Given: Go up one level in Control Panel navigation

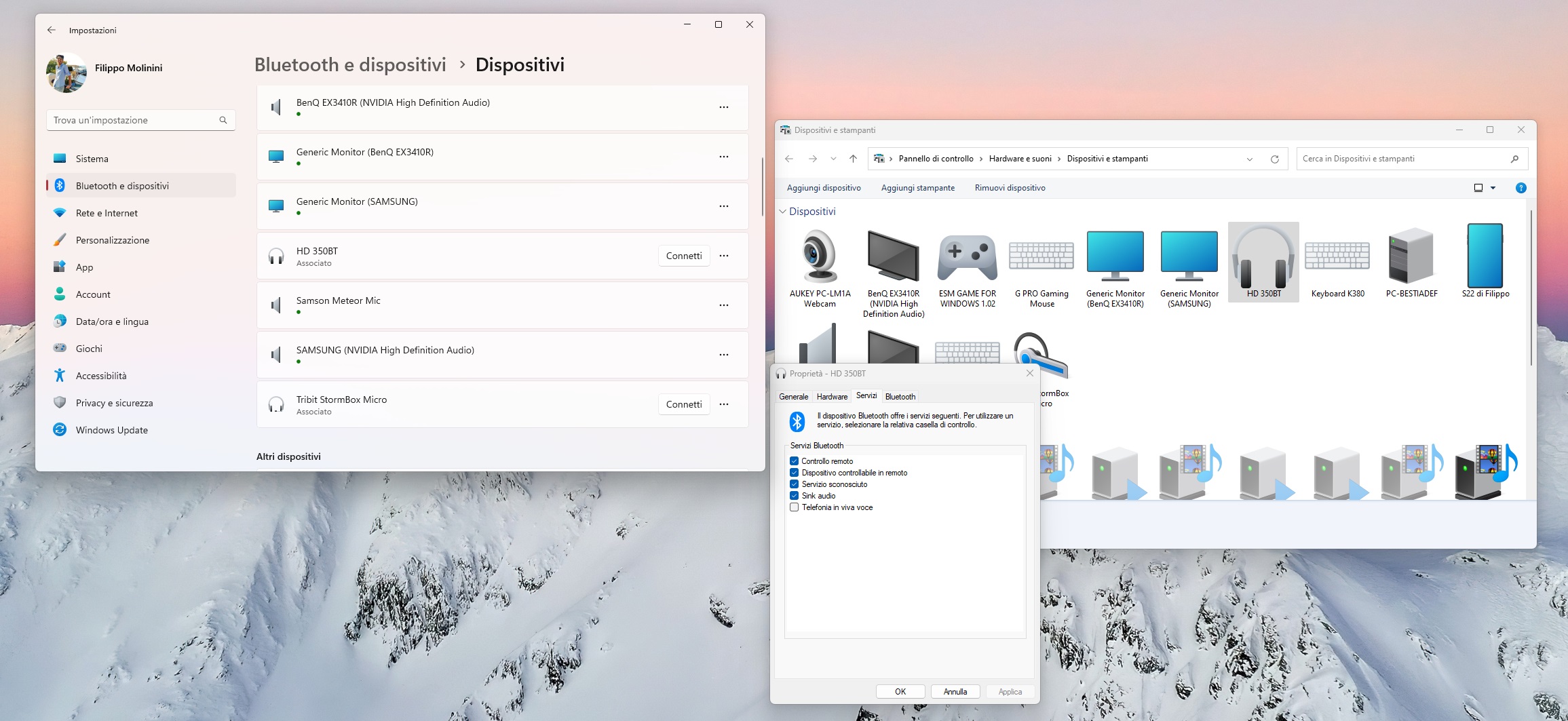Looking at the screenshot, I should coord(853,159).
